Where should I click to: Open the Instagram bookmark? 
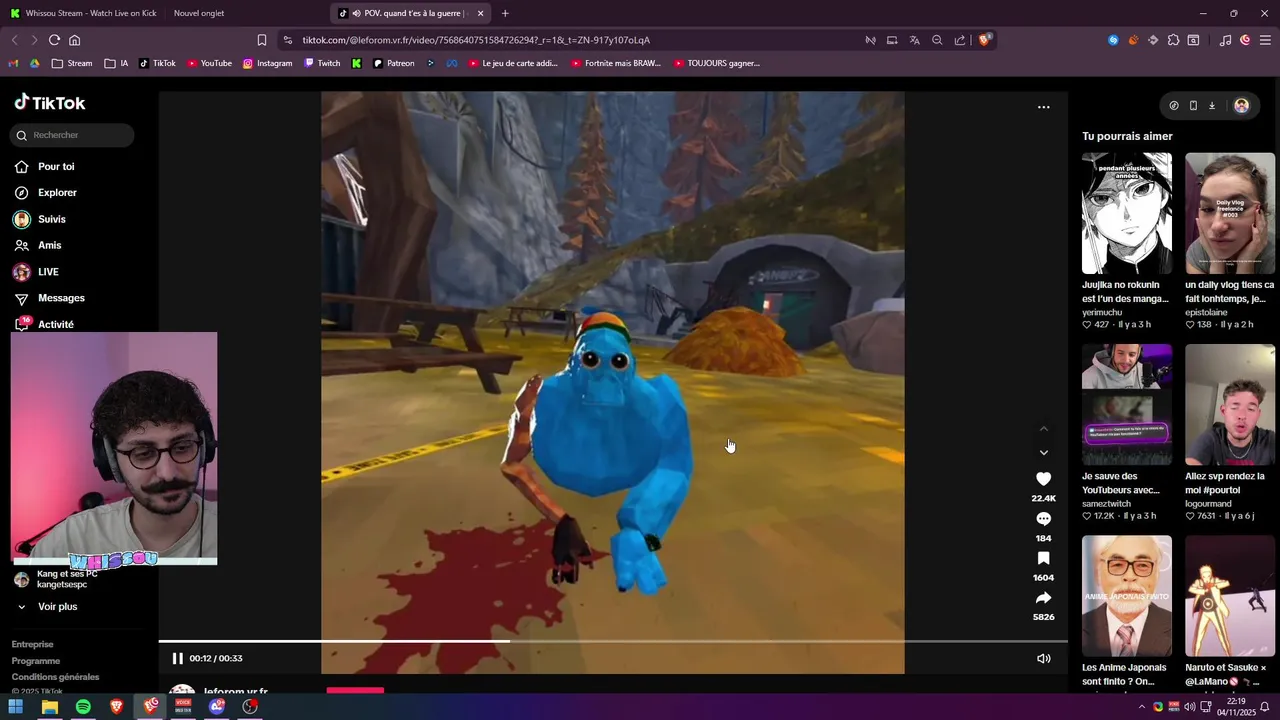268,63
